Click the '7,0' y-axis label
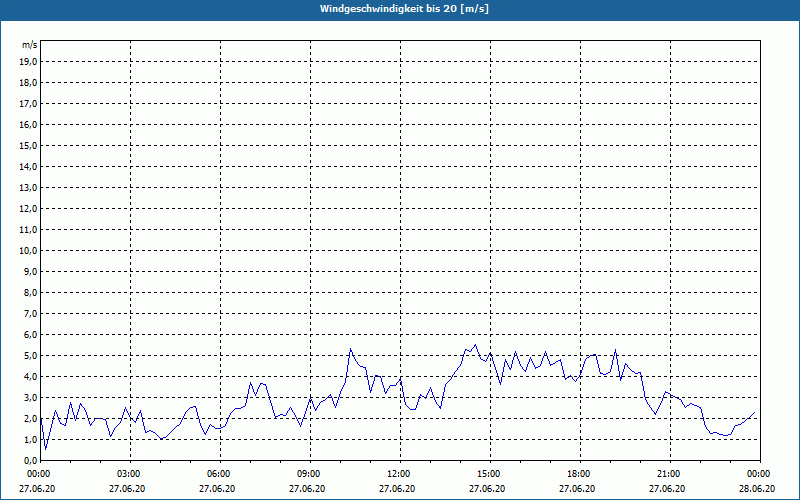Image resolution: width=800 pixels, height=500 pixels. (30, 313)
